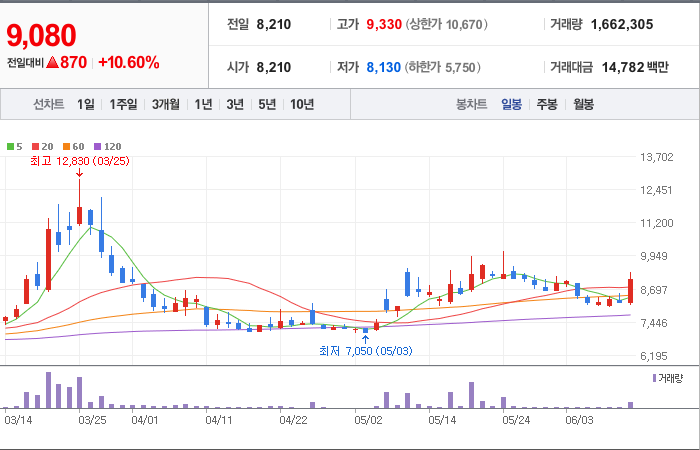This screenshot has width=700, height=450.
Task: Switch chart to 3년 range
Action: coord(235,104)
